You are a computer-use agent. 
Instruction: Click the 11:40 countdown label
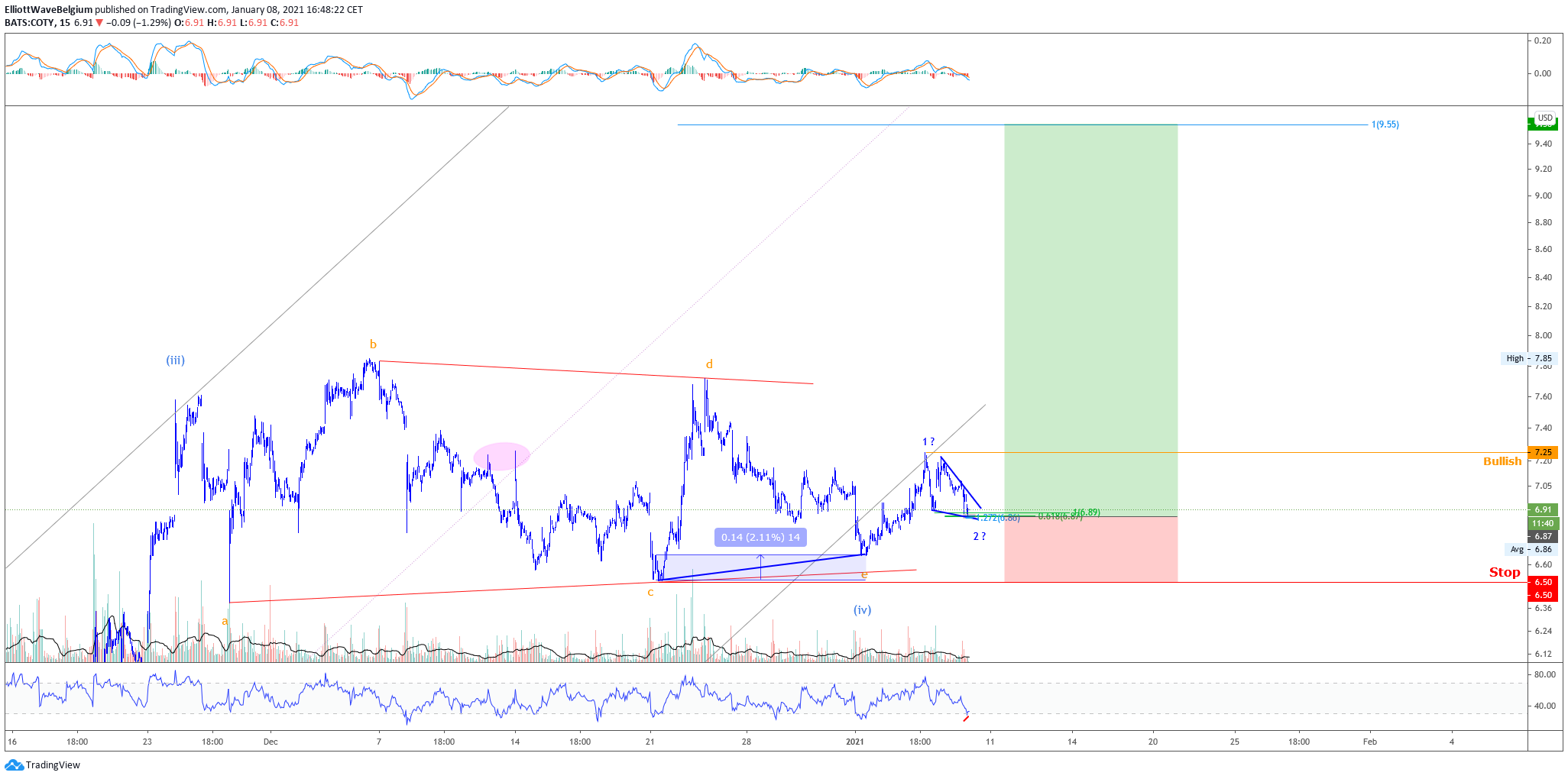click(1544, 523)
